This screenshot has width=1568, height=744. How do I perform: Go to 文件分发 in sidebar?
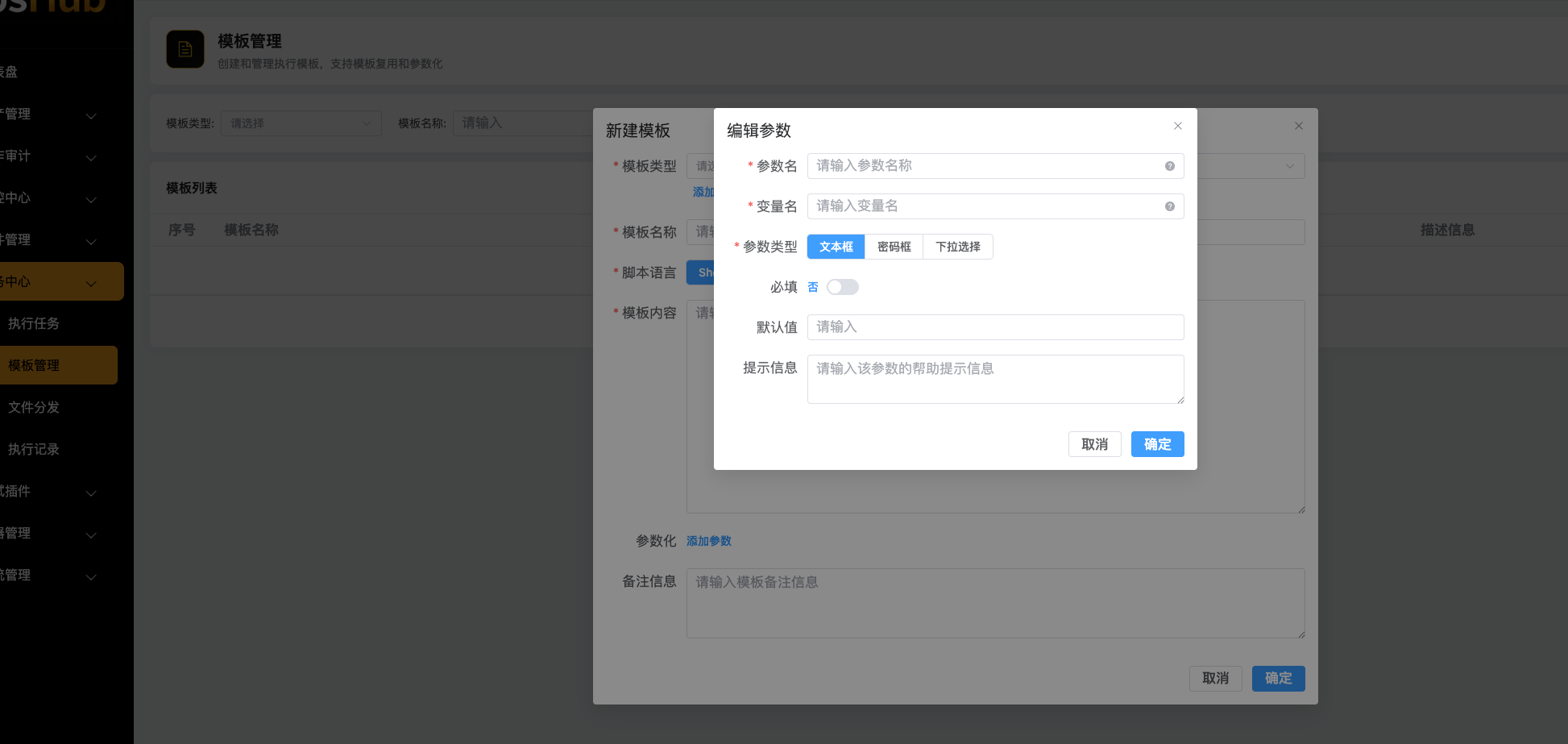coord(34,407)
